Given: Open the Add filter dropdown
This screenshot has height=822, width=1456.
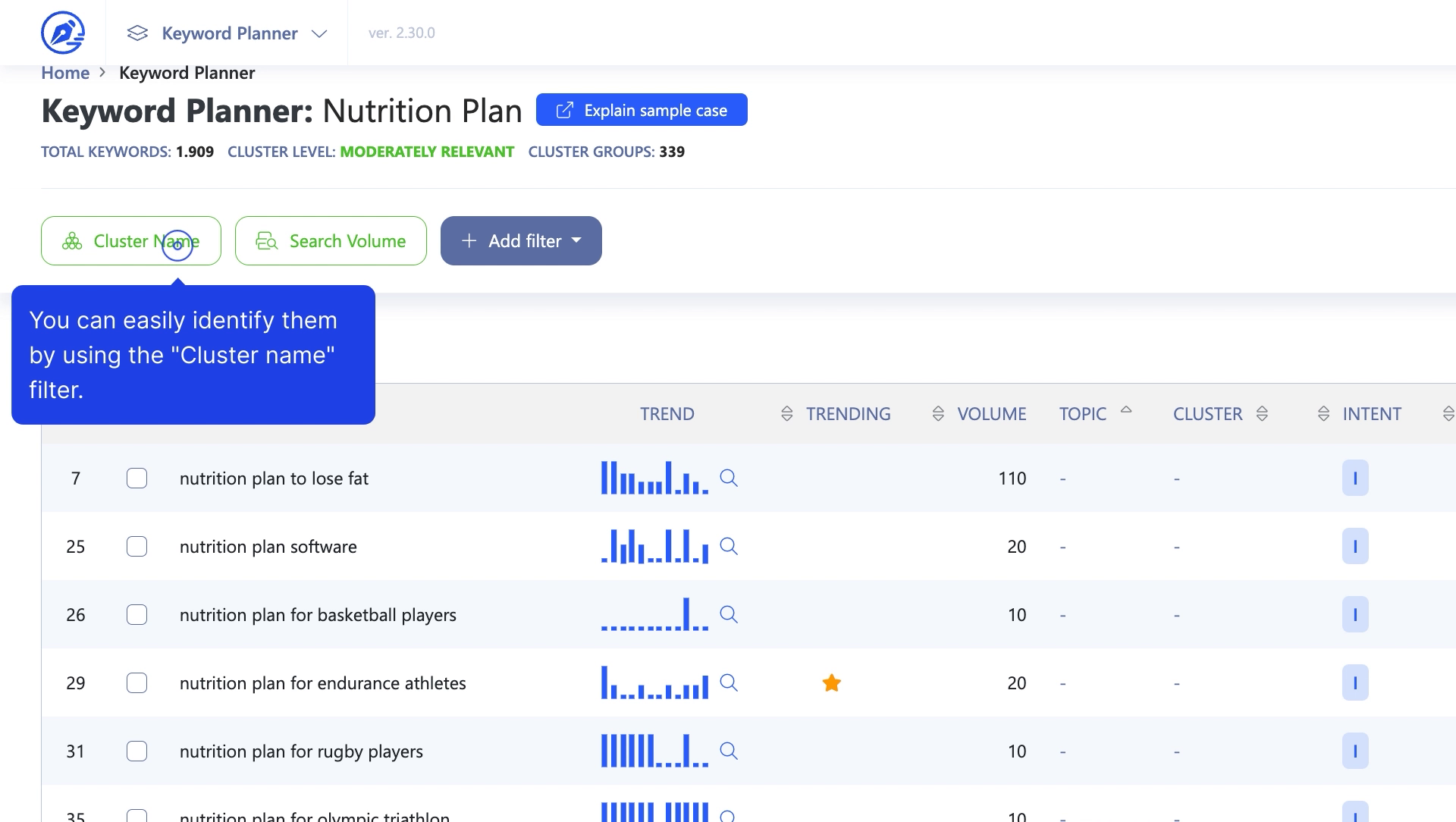Looking at the screenshot, I should (521, 241).
